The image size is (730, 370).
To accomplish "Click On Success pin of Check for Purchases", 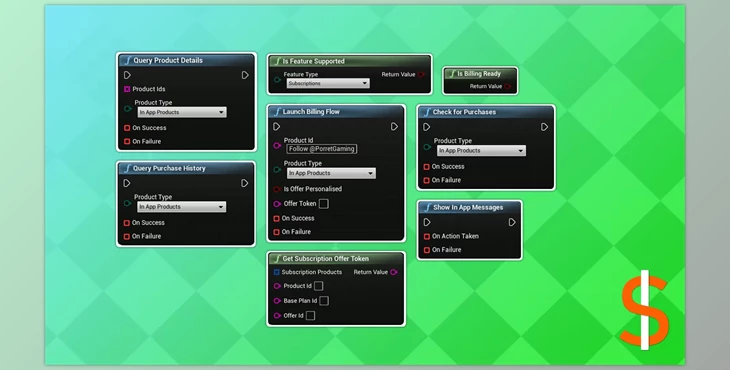I will [426, 167].
